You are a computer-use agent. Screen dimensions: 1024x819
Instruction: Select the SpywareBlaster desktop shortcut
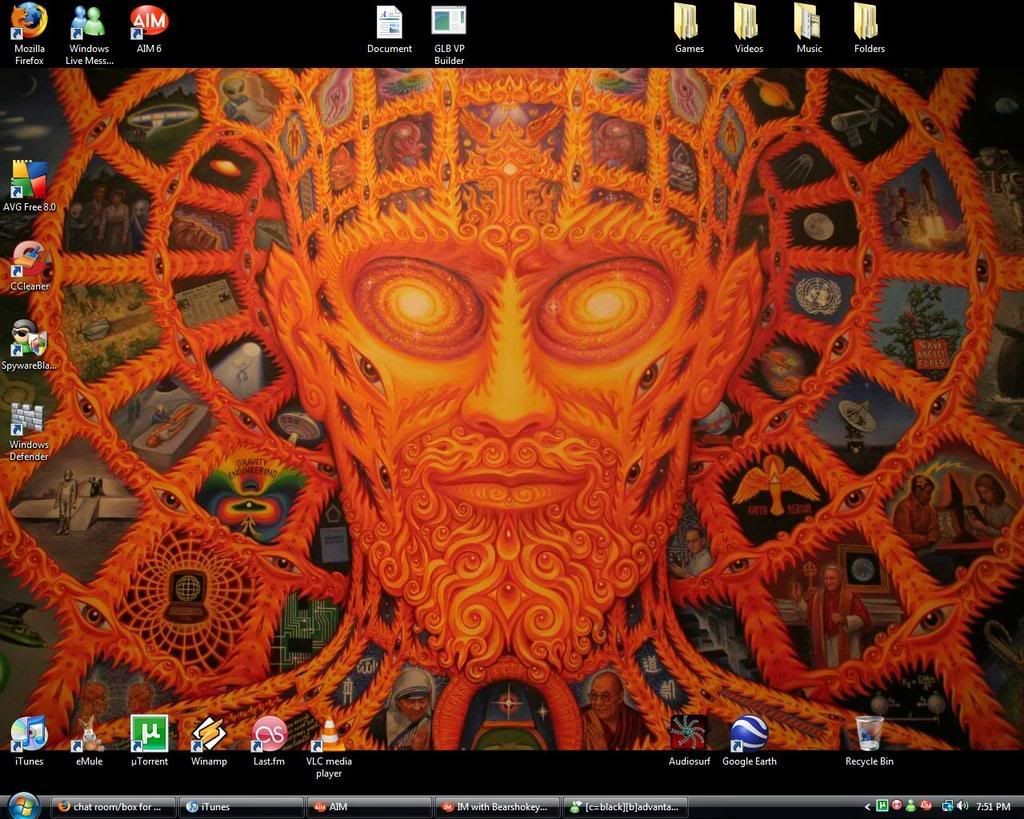point(29,345)
